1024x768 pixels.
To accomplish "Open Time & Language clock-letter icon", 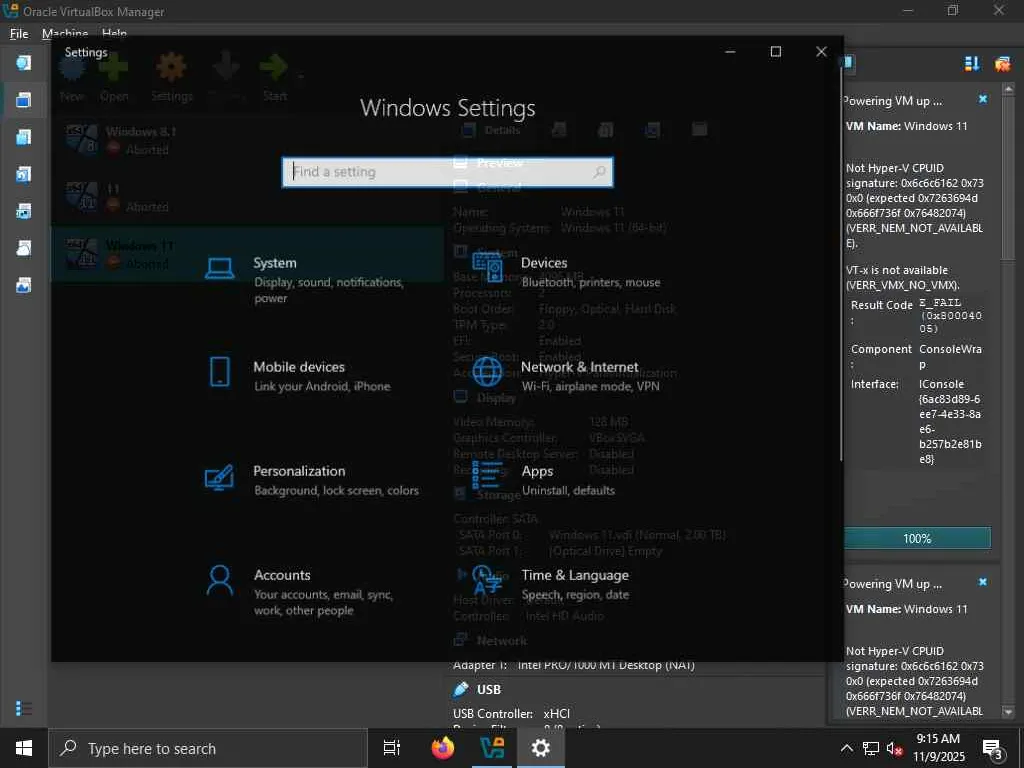I will (x=487, y=579).
